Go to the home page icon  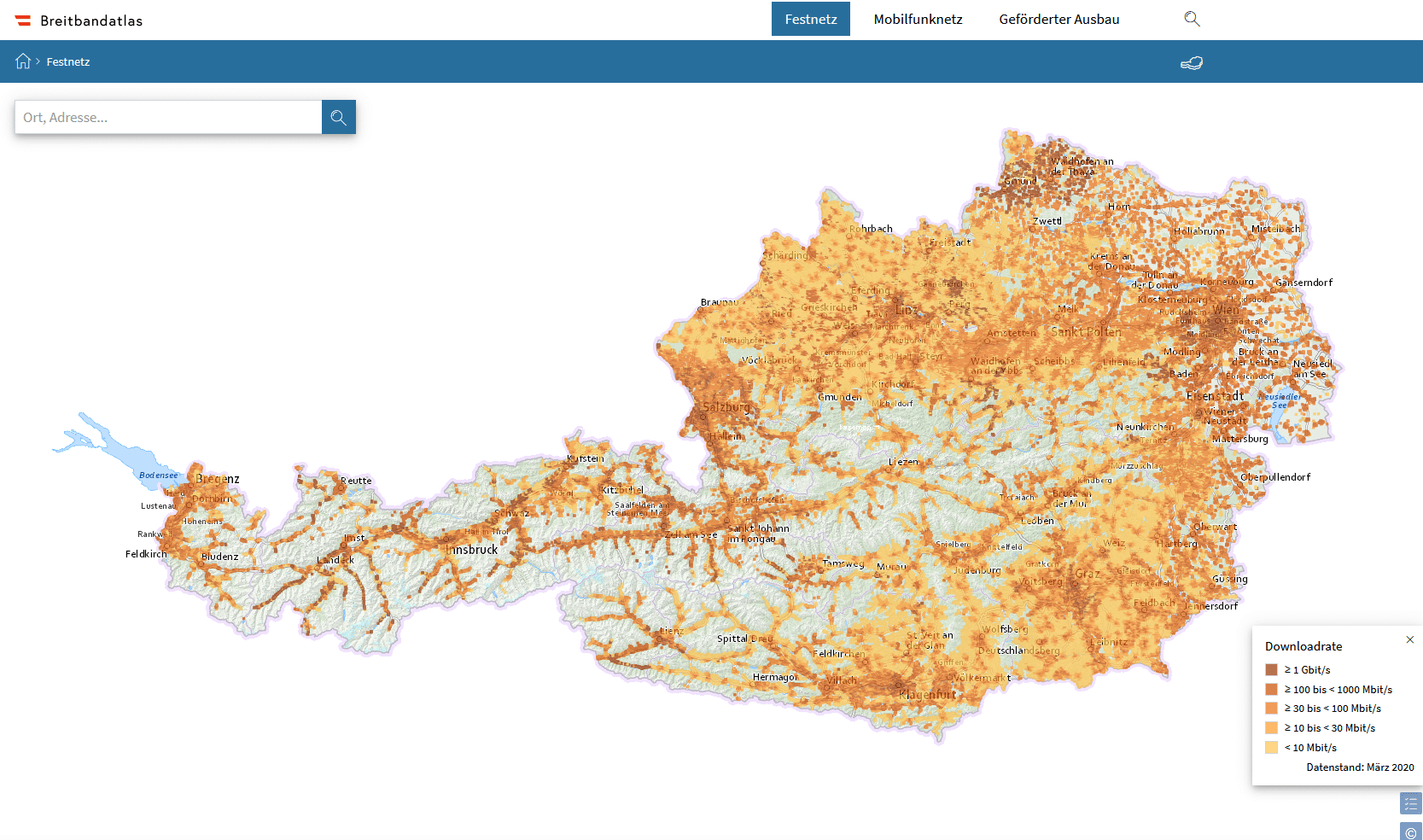23,61
